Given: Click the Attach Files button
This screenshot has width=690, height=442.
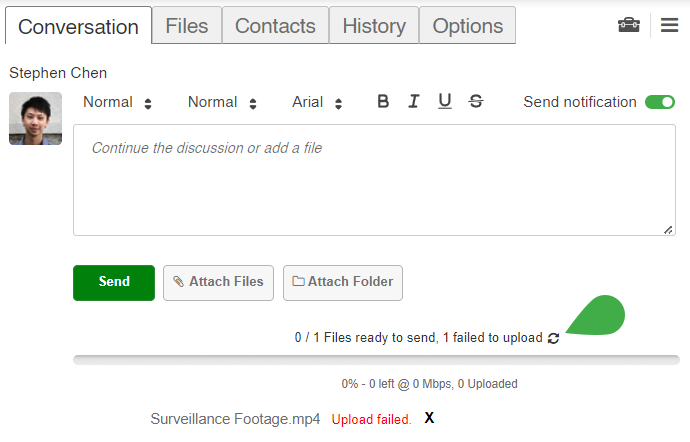Looking at the screenshot, I should point(218,282).
